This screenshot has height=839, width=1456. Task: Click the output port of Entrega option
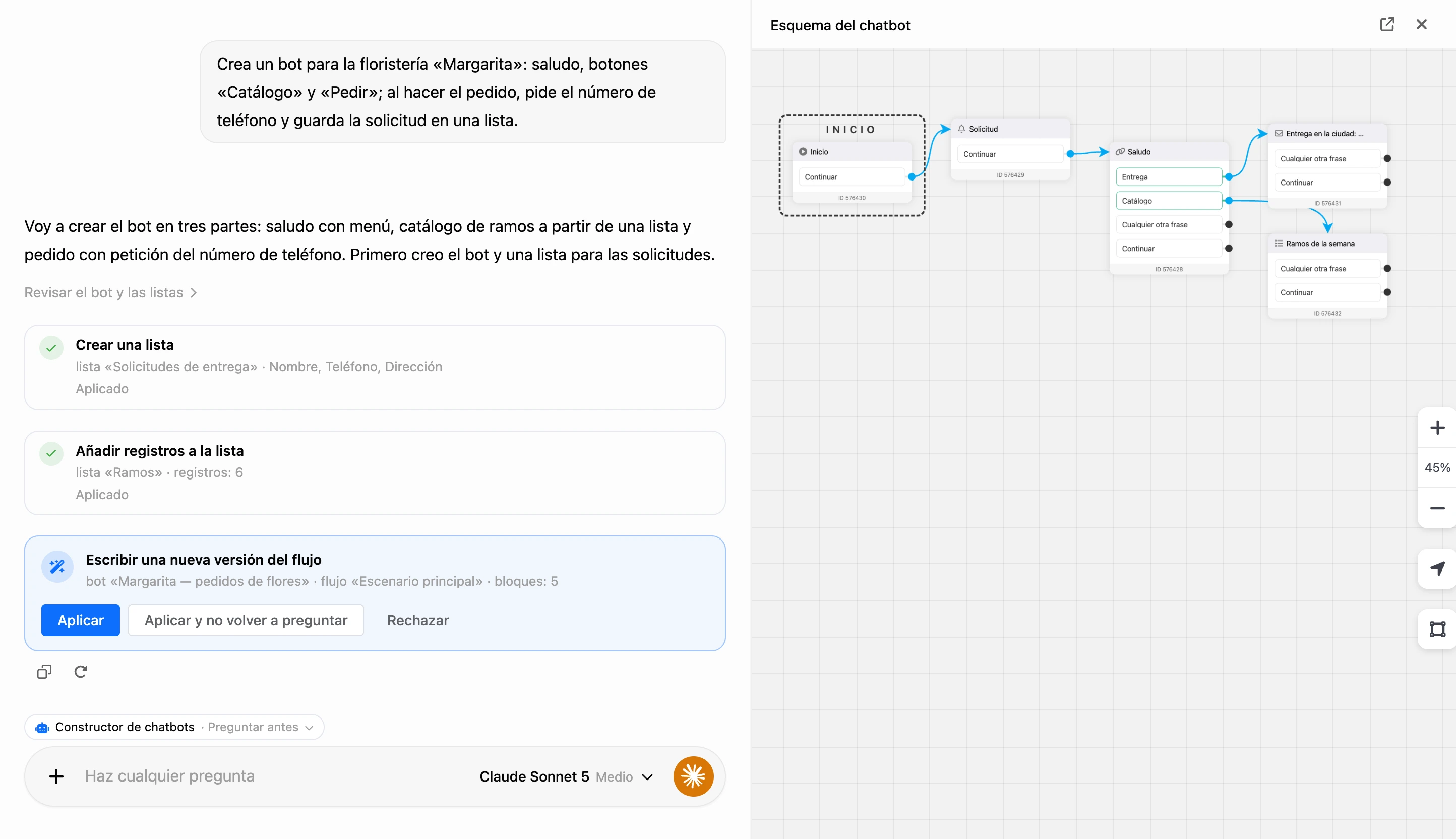[x=1229, y=177]
